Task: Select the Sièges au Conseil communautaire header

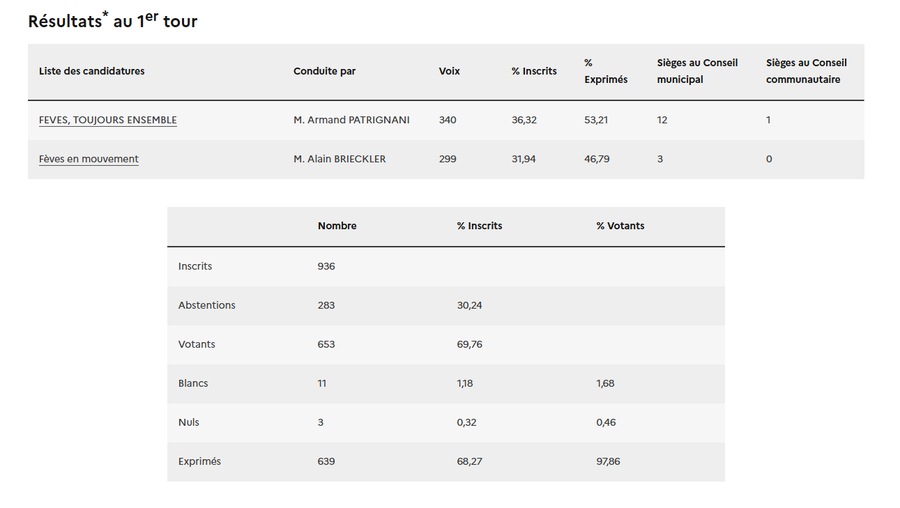Action: pyautogui.click(x=806, y=71)
